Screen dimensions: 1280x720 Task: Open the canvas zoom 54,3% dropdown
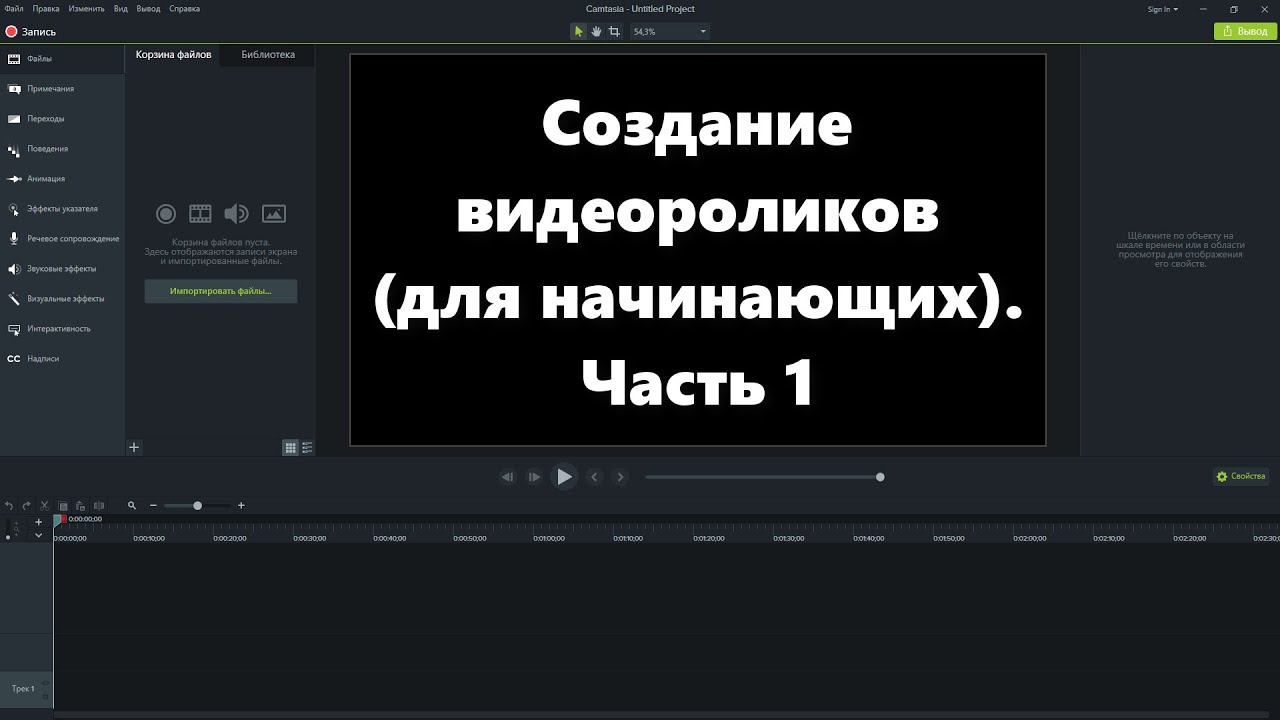click(x=669, y=32)
